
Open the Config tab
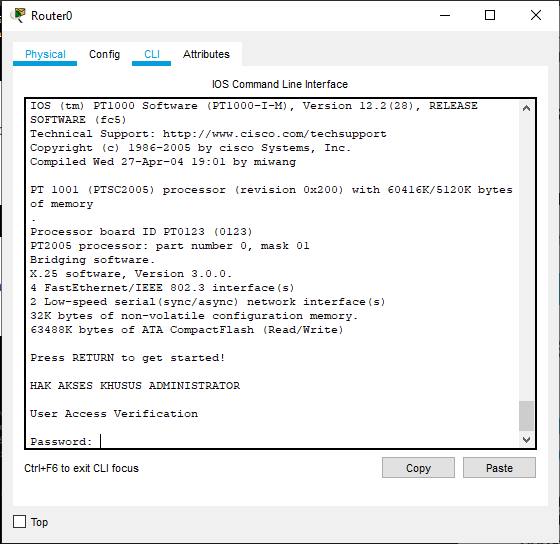104,54
